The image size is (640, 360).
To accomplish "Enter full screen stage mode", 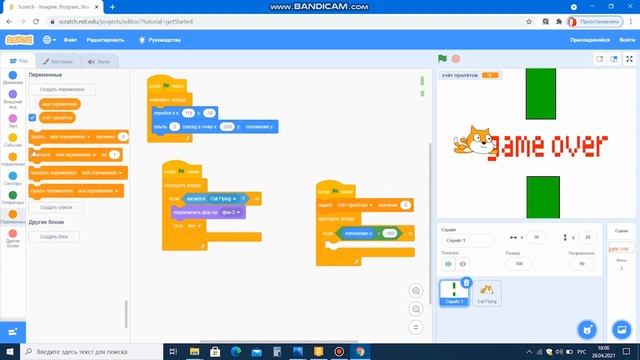I will tap(629, 59).
